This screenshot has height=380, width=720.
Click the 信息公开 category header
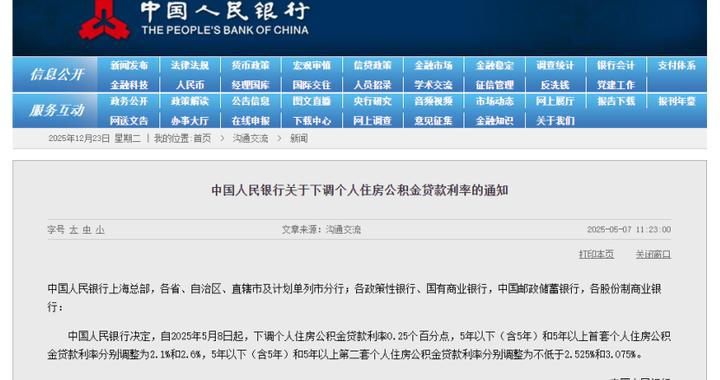[x=57, y=74]
